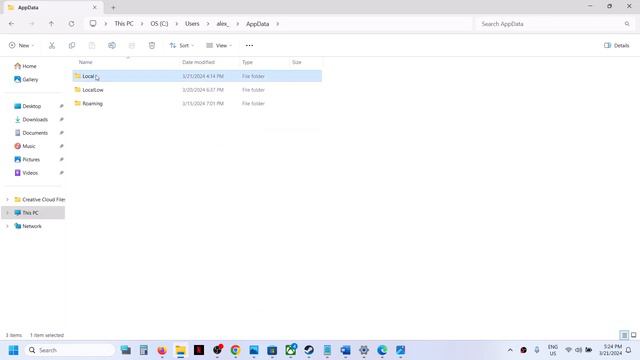Image resolution: width=640 pixels, height=360 pixels.
Task: Open Gallery in navigation pane
Action: point(26,80)
